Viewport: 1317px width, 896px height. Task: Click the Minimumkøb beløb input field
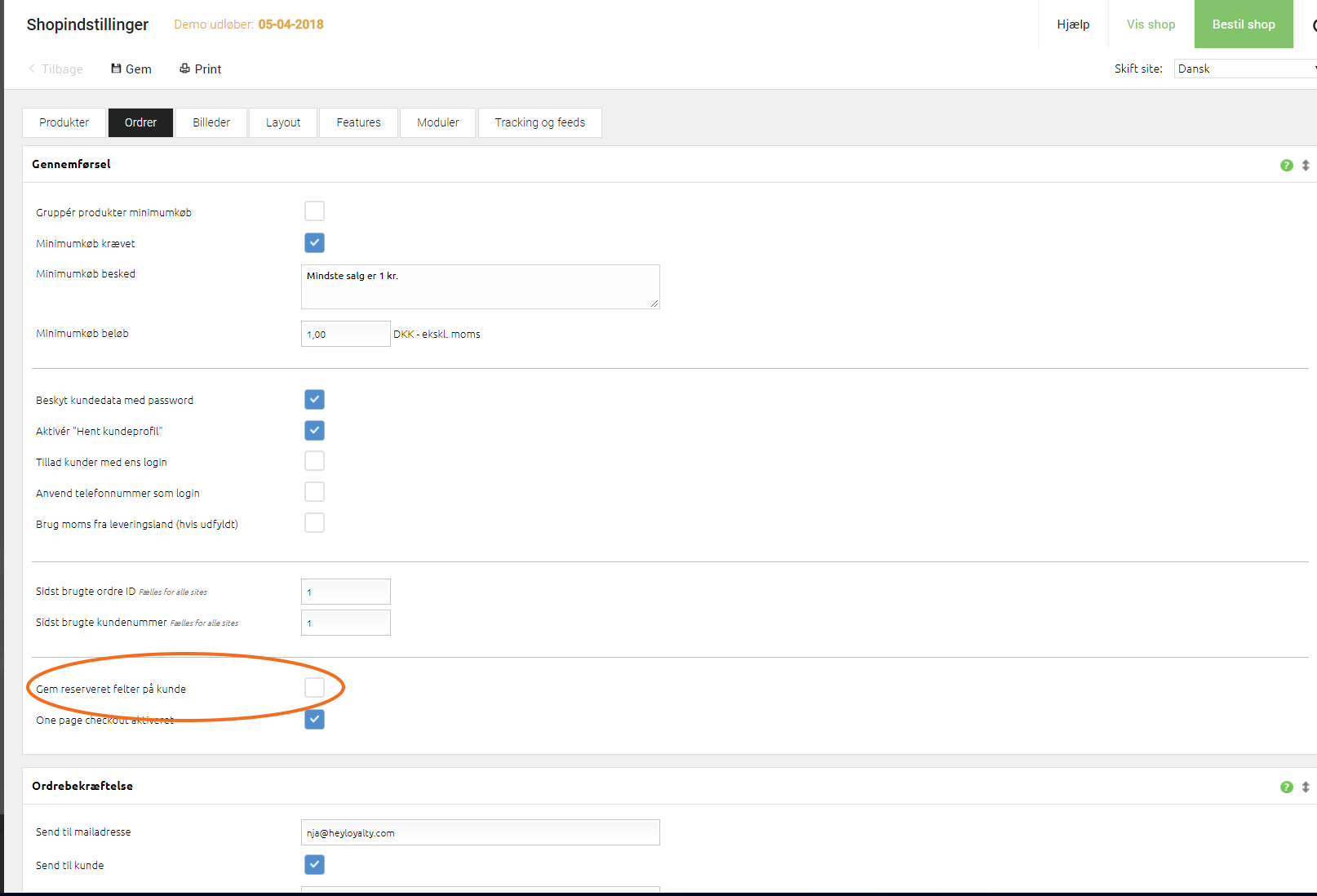click(346, 334)
